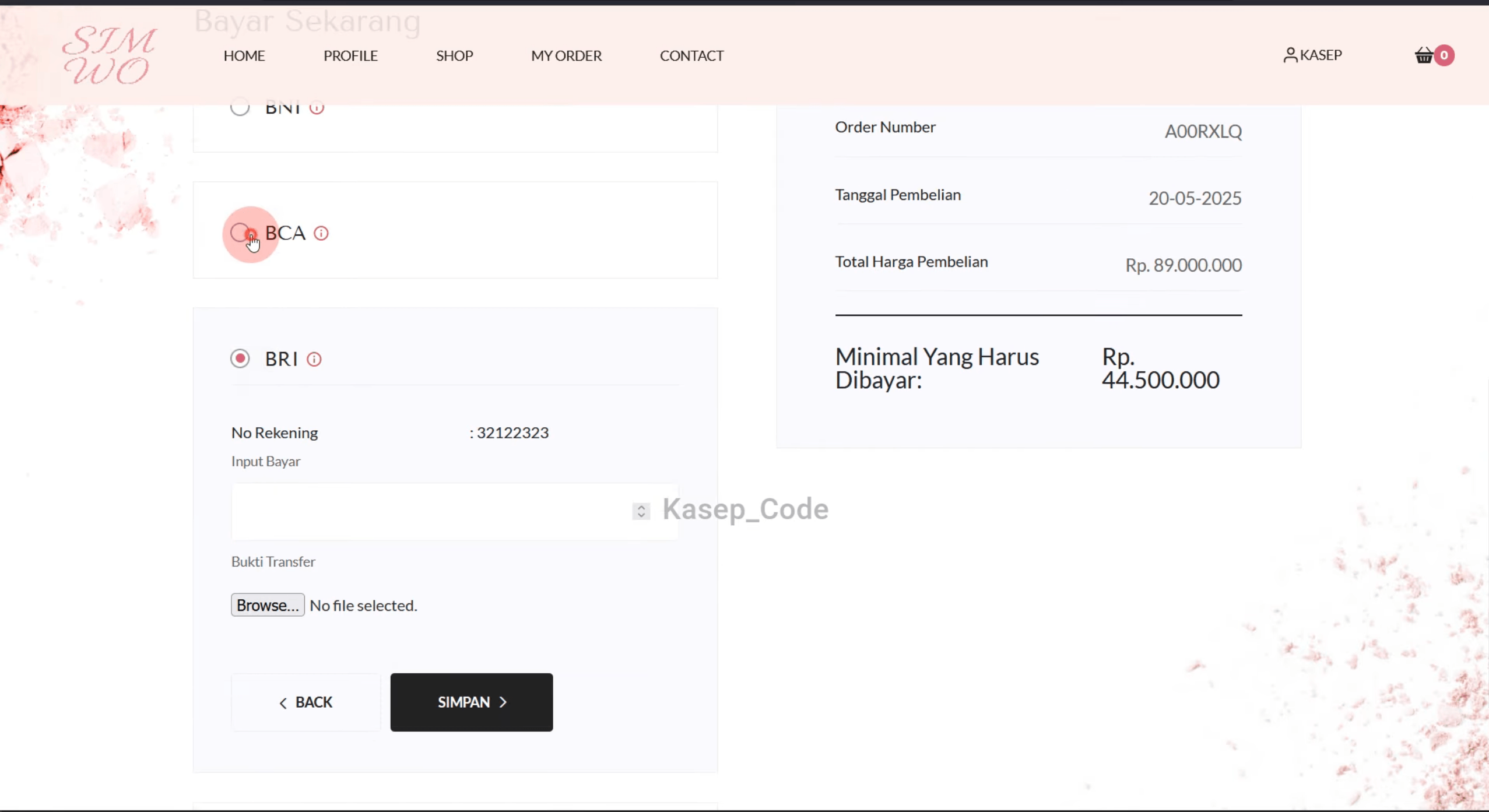
Task: Click the BCA bank label
Action: click(285, 233)
